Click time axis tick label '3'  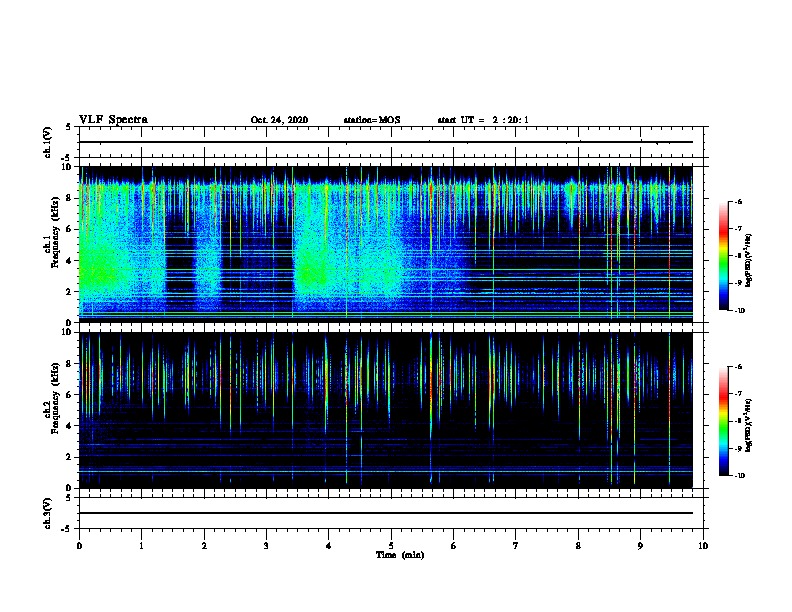pos(266,546)
